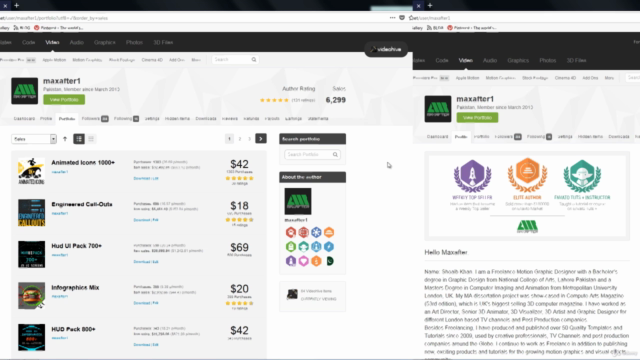Click About the author avatar image
The height and width of the screenshot is (360, 640).
(x=298, y=201)
